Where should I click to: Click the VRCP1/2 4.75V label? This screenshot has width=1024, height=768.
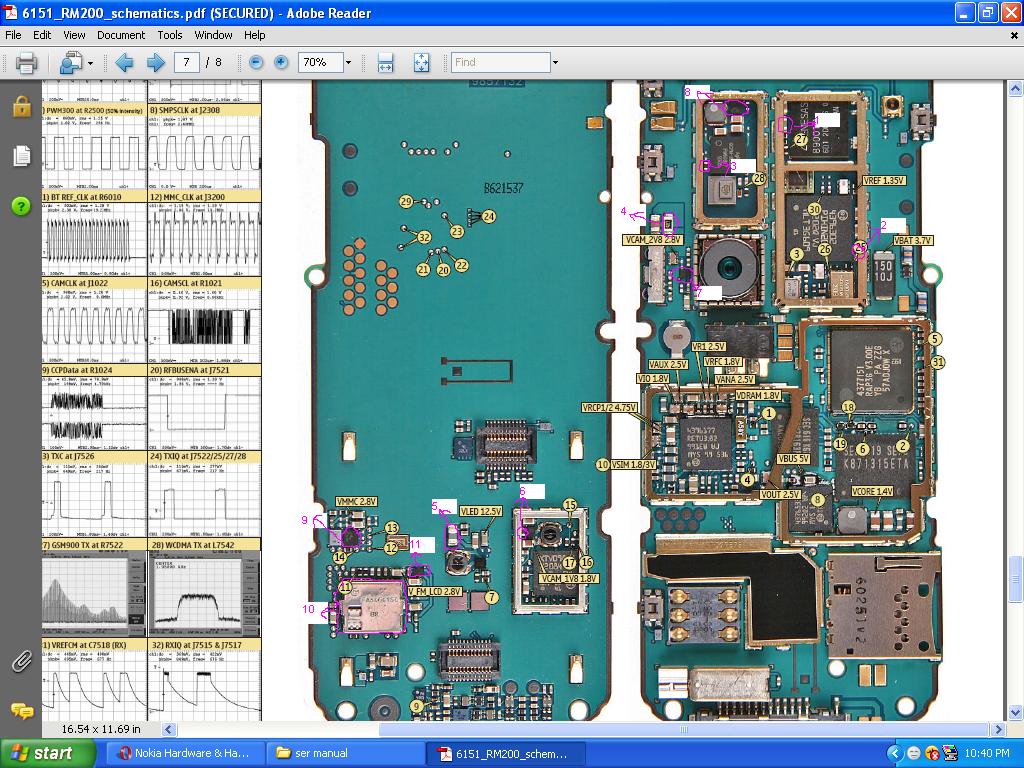(609, 408)
